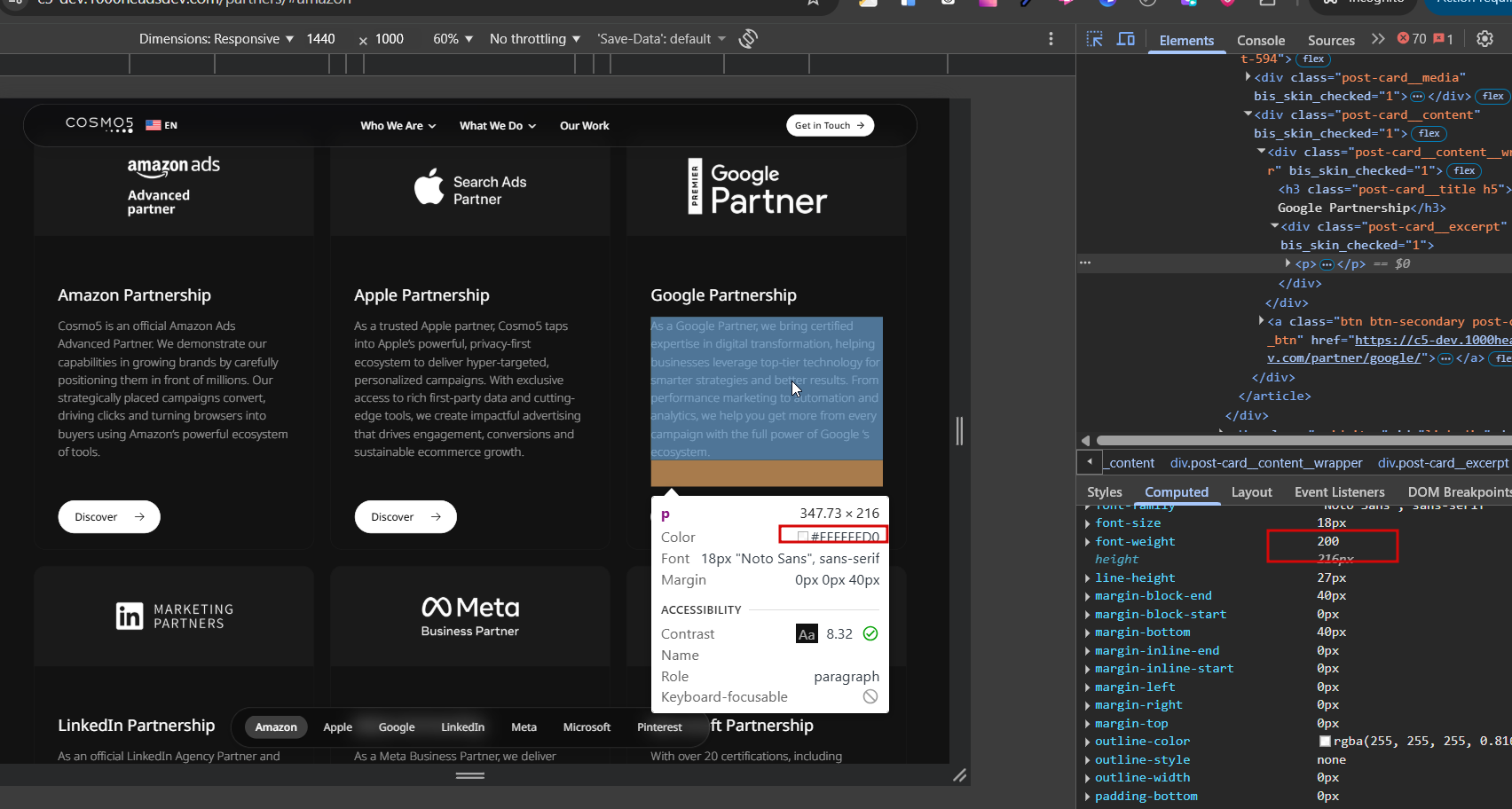Image resolution: width=1512 pixels, height=809 pixels.
Task: Open the Dimensions: Responsive dropdown
Action: click(217, 39)
